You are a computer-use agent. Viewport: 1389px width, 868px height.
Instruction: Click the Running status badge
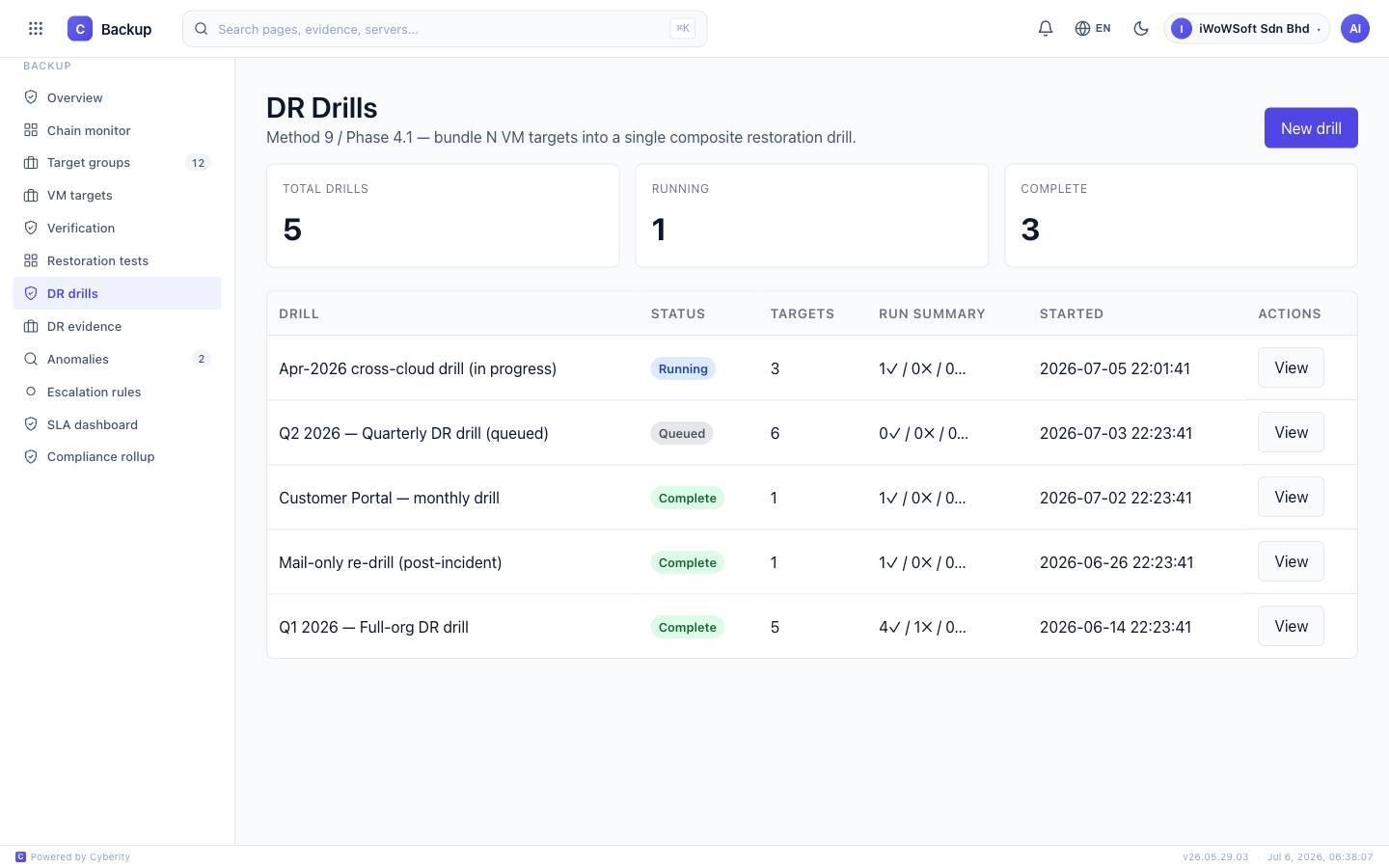pos(683,368)
